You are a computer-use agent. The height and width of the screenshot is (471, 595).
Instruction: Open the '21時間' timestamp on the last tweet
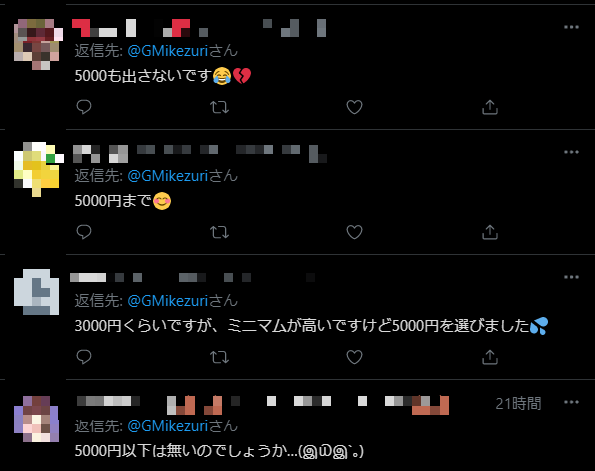point(518,403)
